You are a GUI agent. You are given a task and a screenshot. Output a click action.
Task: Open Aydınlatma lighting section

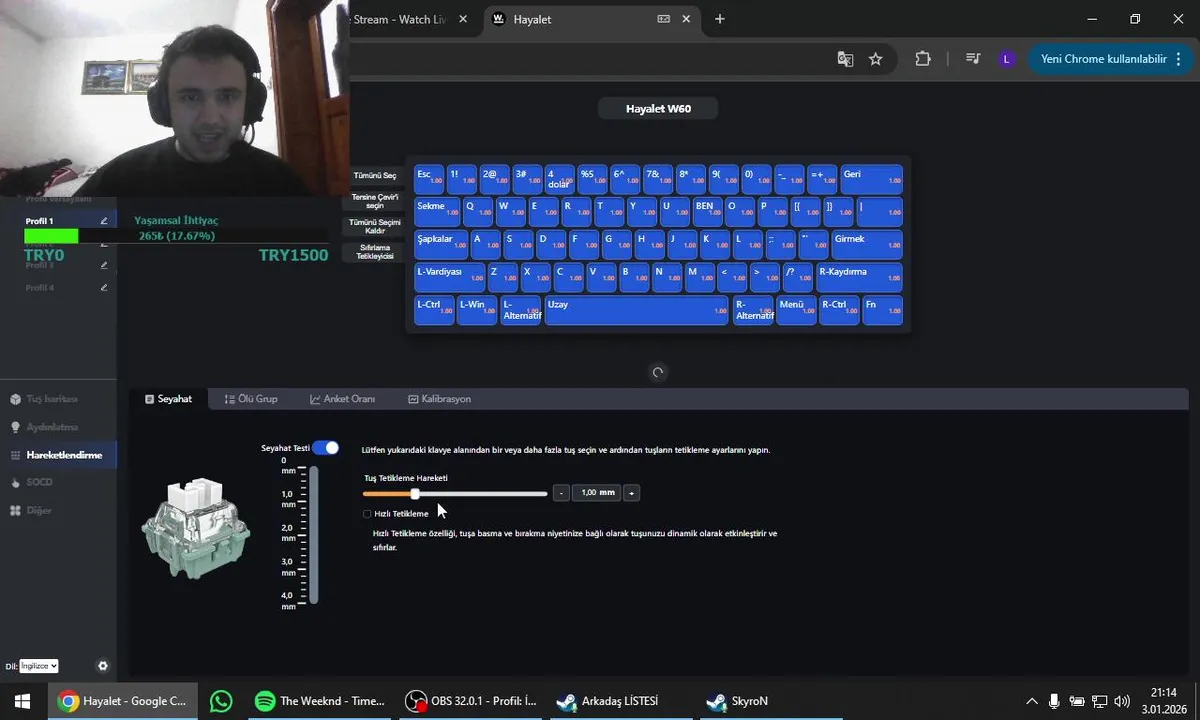51,427
